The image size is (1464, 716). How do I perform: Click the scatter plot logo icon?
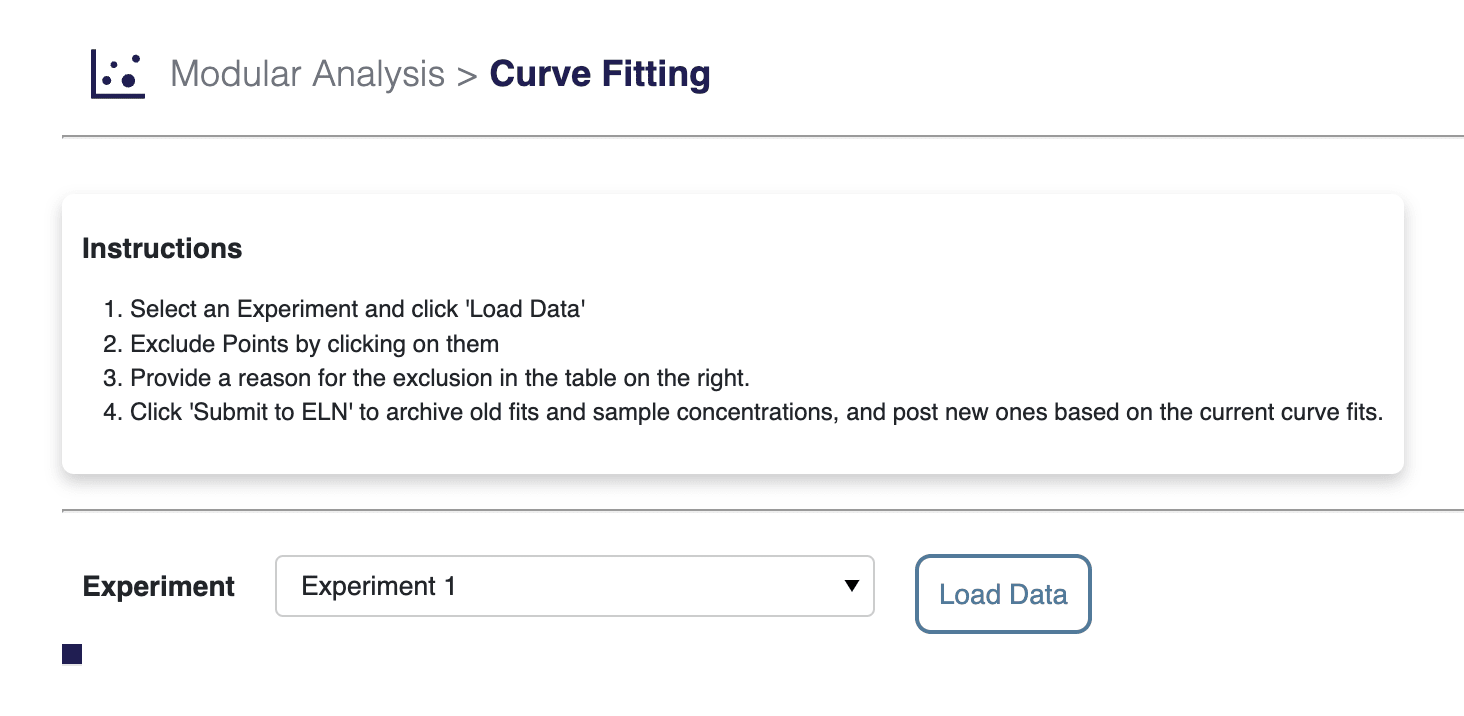click(x=118, y=75)
